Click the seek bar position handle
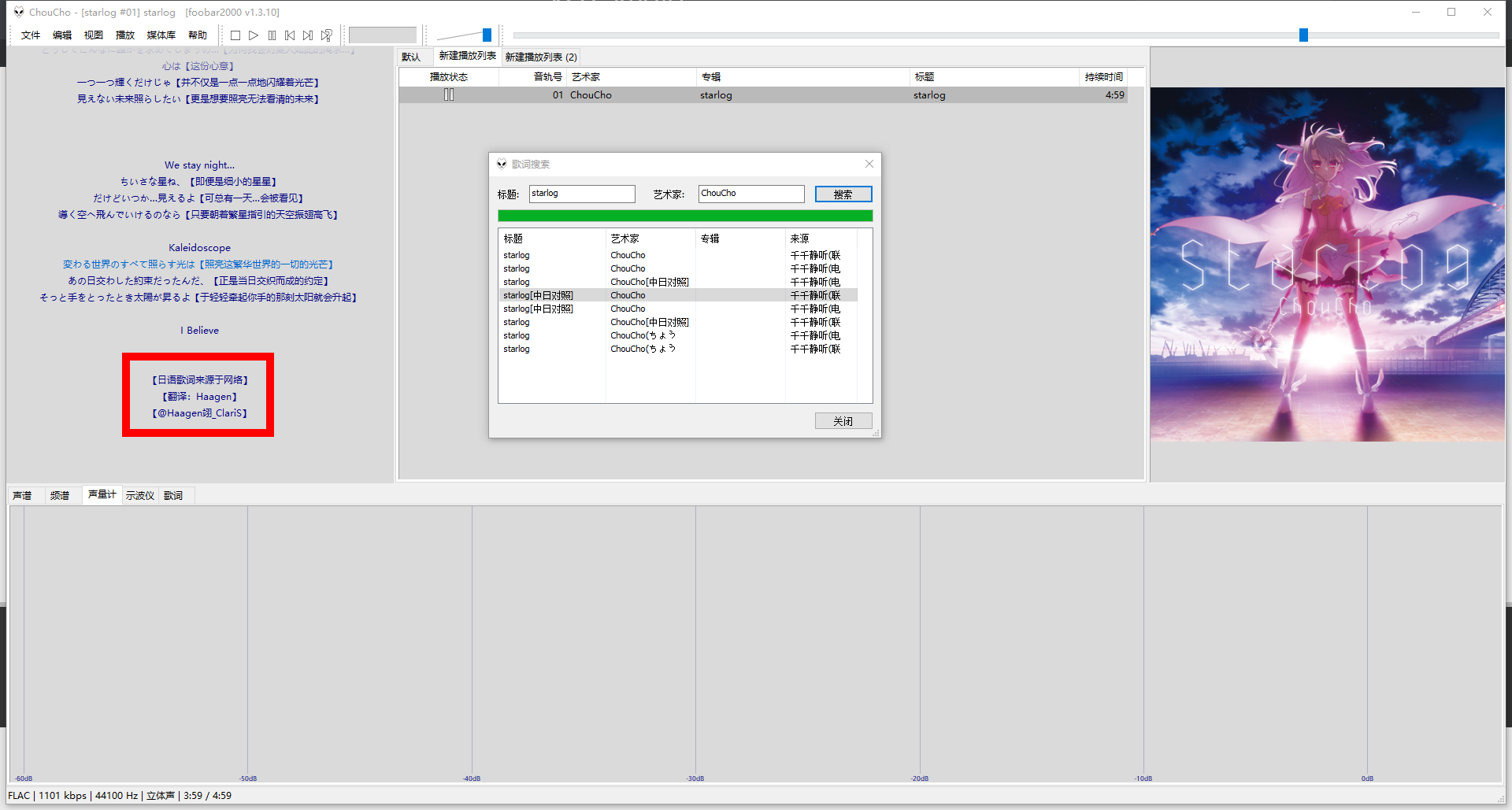This screenshot has height=810, width=1512. [1303, 35]
